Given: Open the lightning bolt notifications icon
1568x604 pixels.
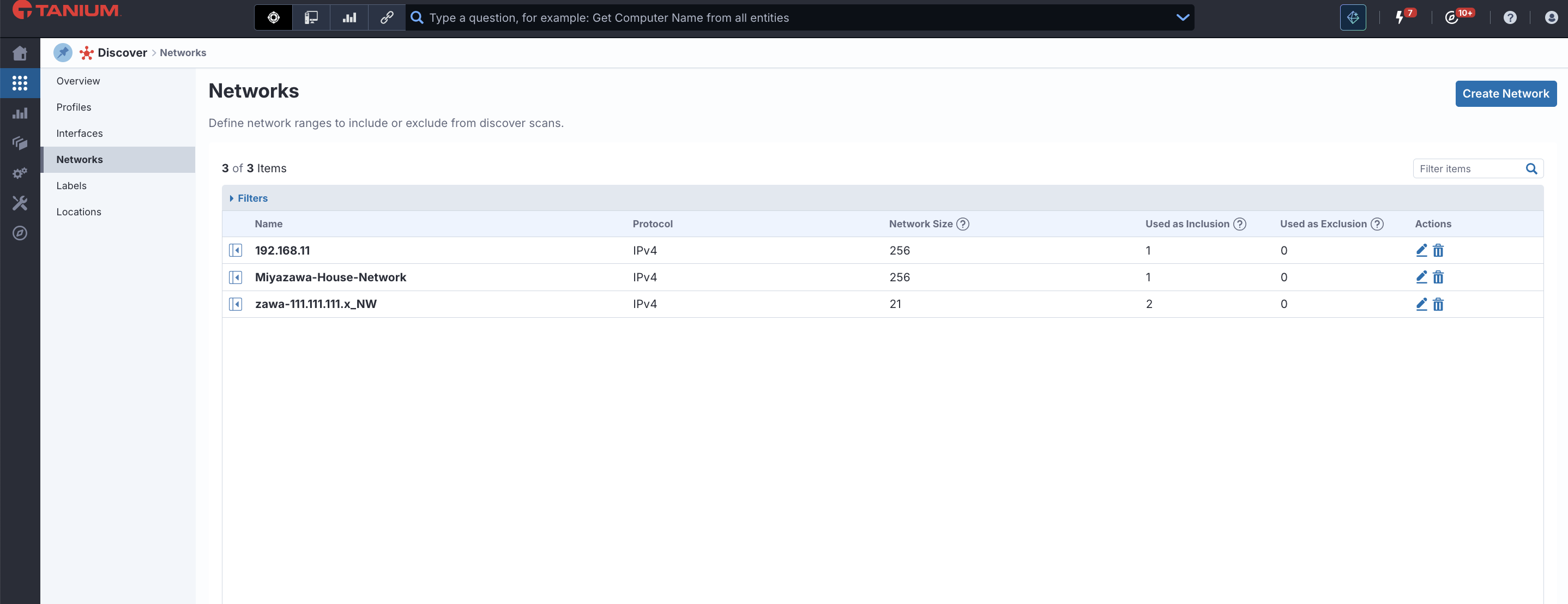Looking at the screenshot, I should [x=1400, y=17].
